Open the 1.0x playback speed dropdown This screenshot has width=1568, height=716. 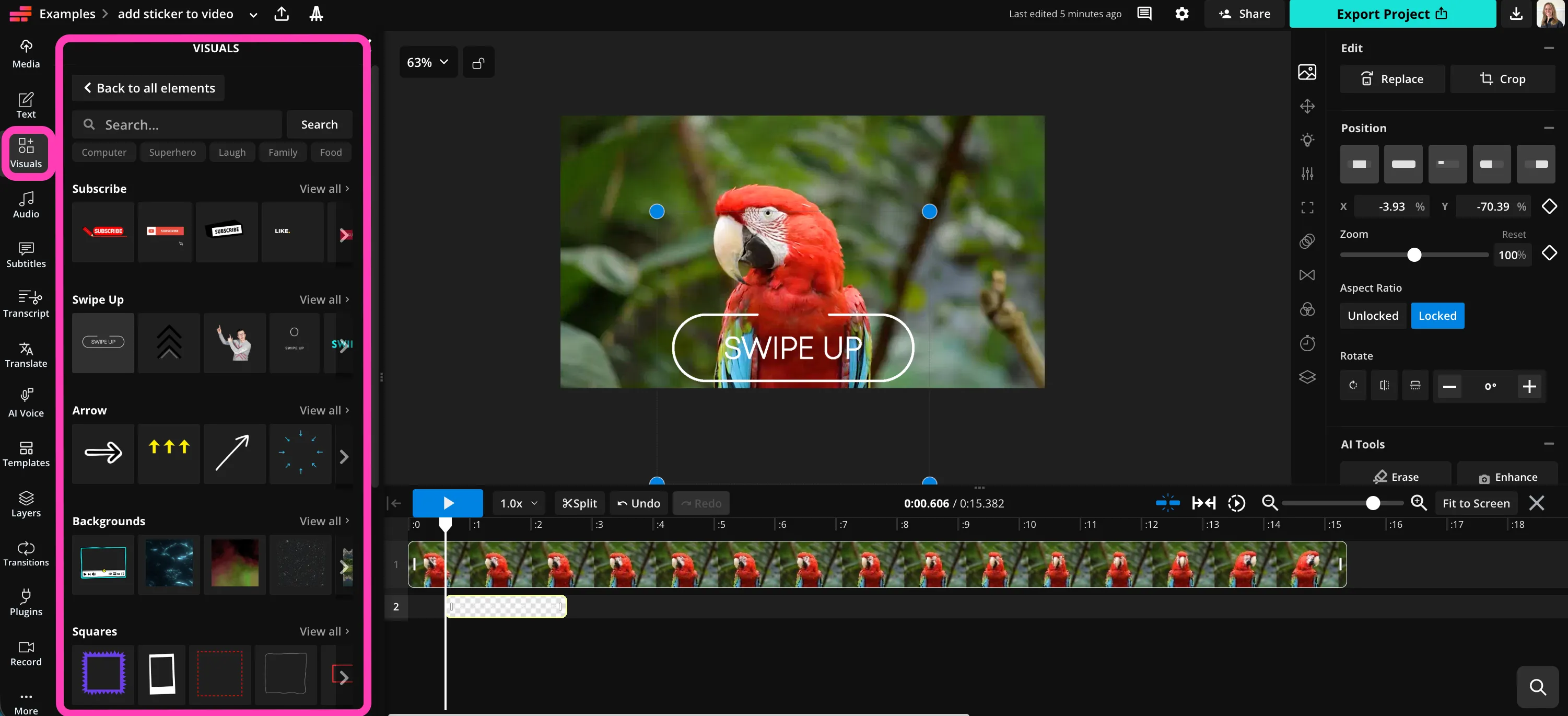[519, 503]
